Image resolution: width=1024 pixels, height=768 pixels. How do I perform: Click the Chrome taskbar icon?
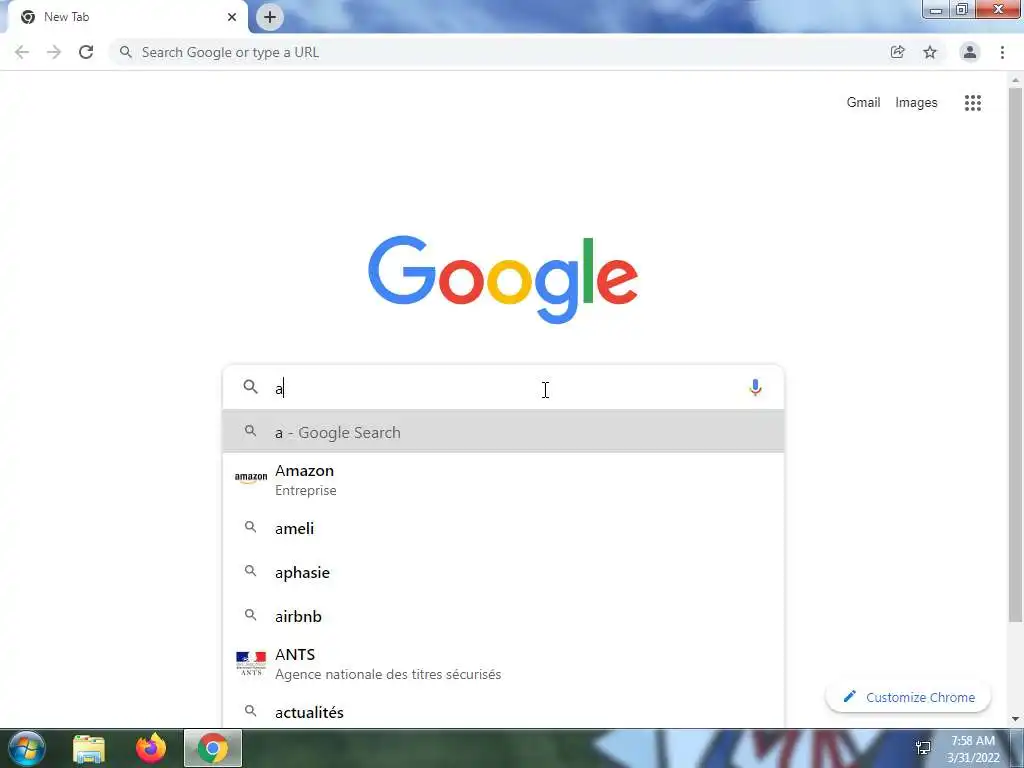213,748
